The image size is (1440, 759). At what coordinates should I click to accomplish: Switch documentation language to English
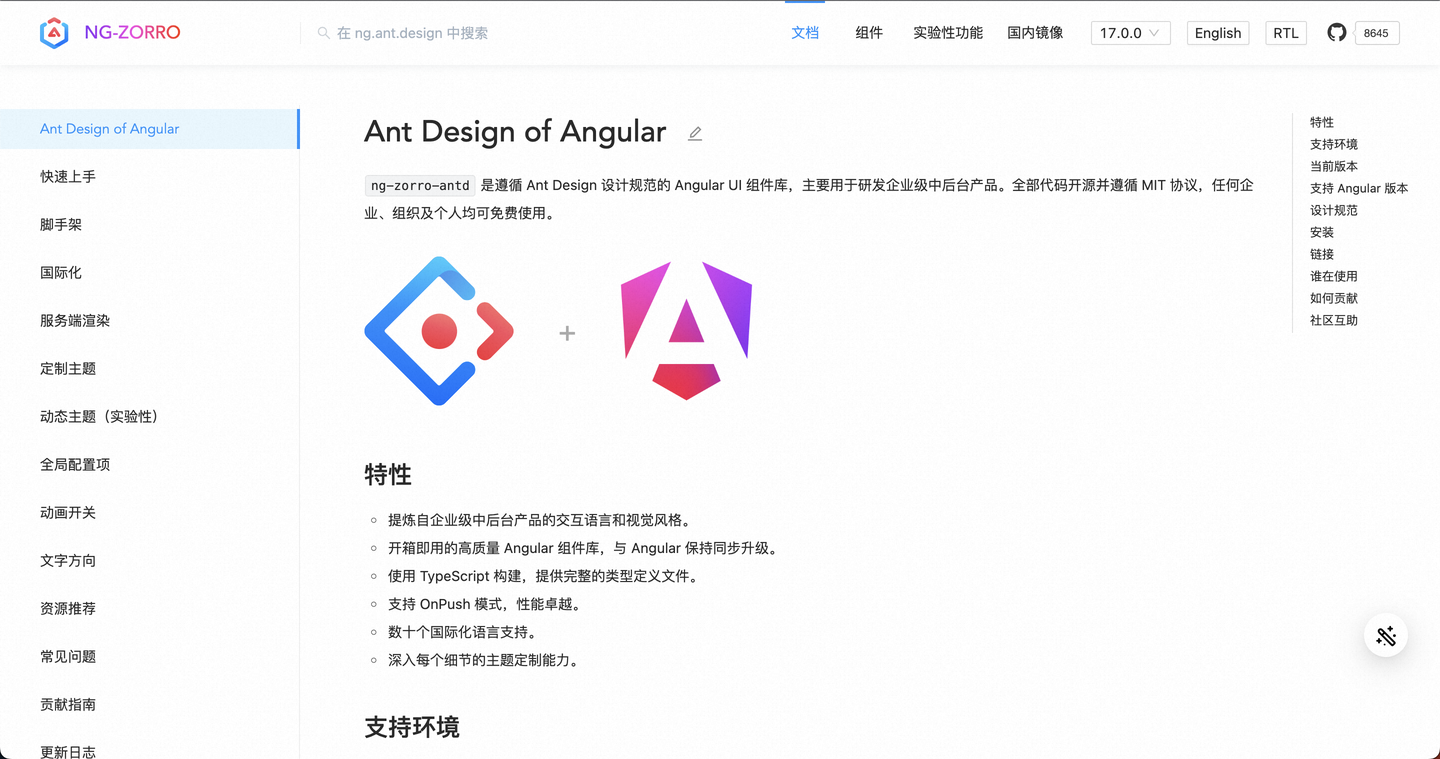pos(1217,32)
